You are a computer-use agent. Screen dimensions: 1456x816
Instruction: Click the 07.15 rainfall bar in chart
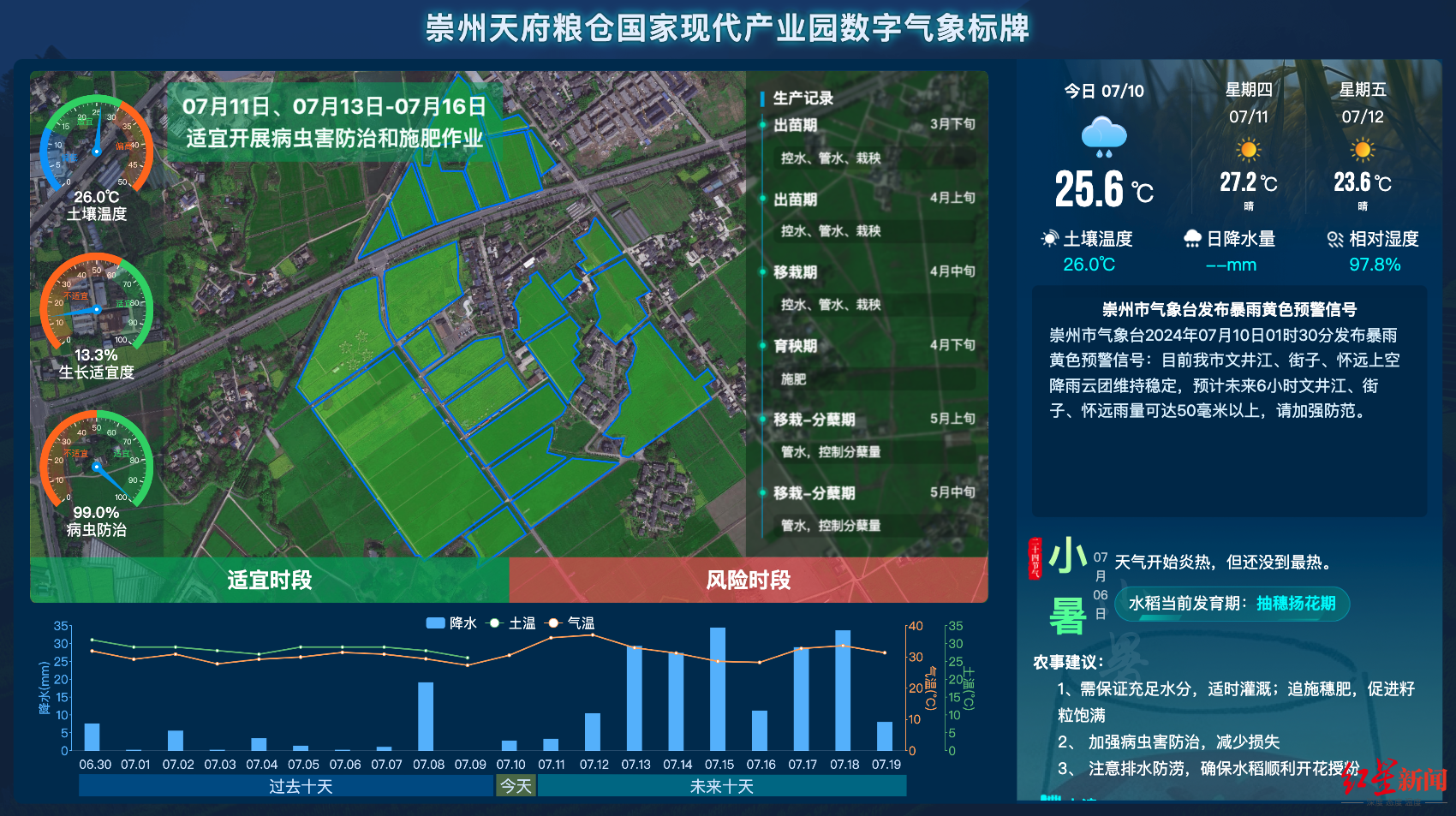tap(718, 689)
